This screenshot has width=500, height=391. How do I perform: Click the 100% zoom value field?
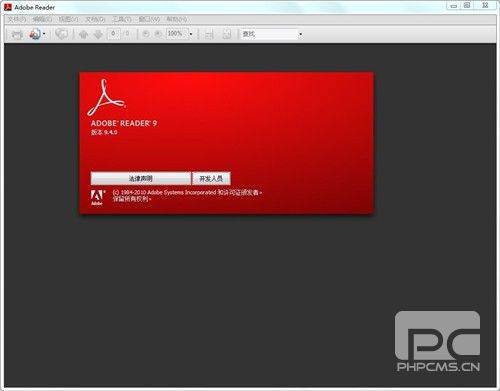[x=177, y=34]
